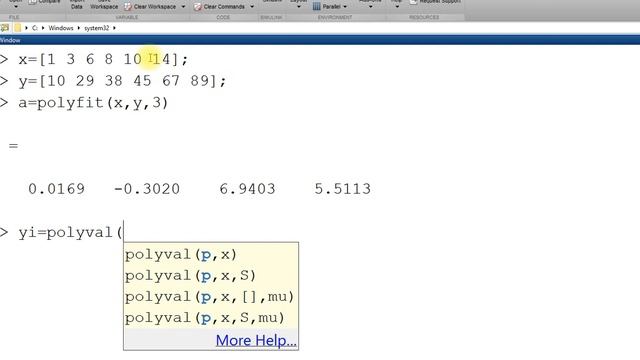The image size is (640, 360).
Task: Click the a=polyfit(x,y,3) line
Action: (93, 103)
